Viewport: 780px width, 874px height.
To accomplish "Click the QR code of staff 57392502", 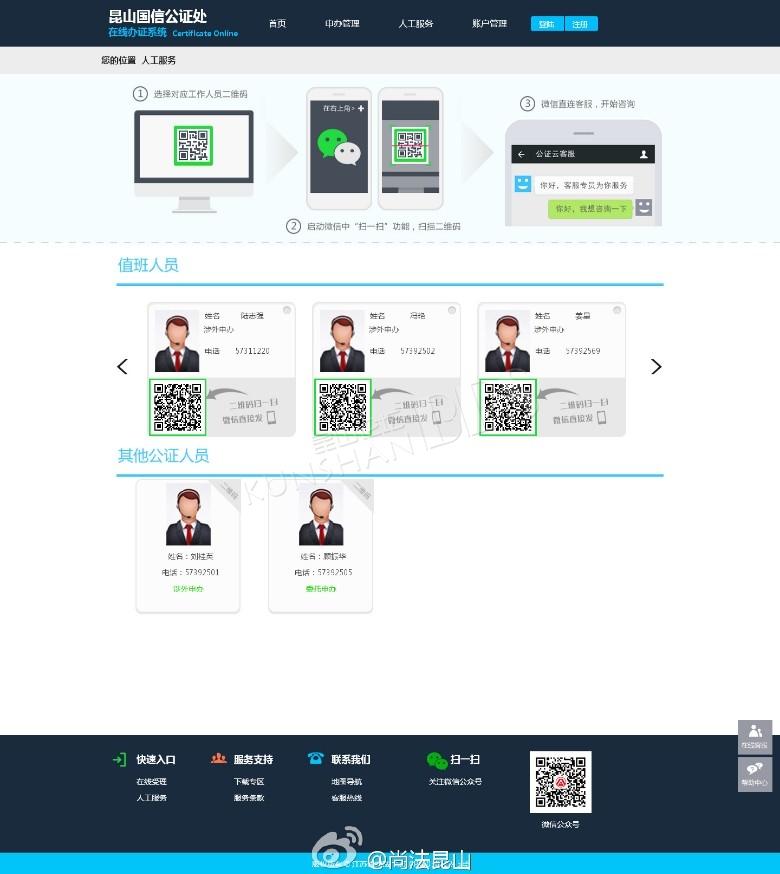I will [x=343, y=407].
